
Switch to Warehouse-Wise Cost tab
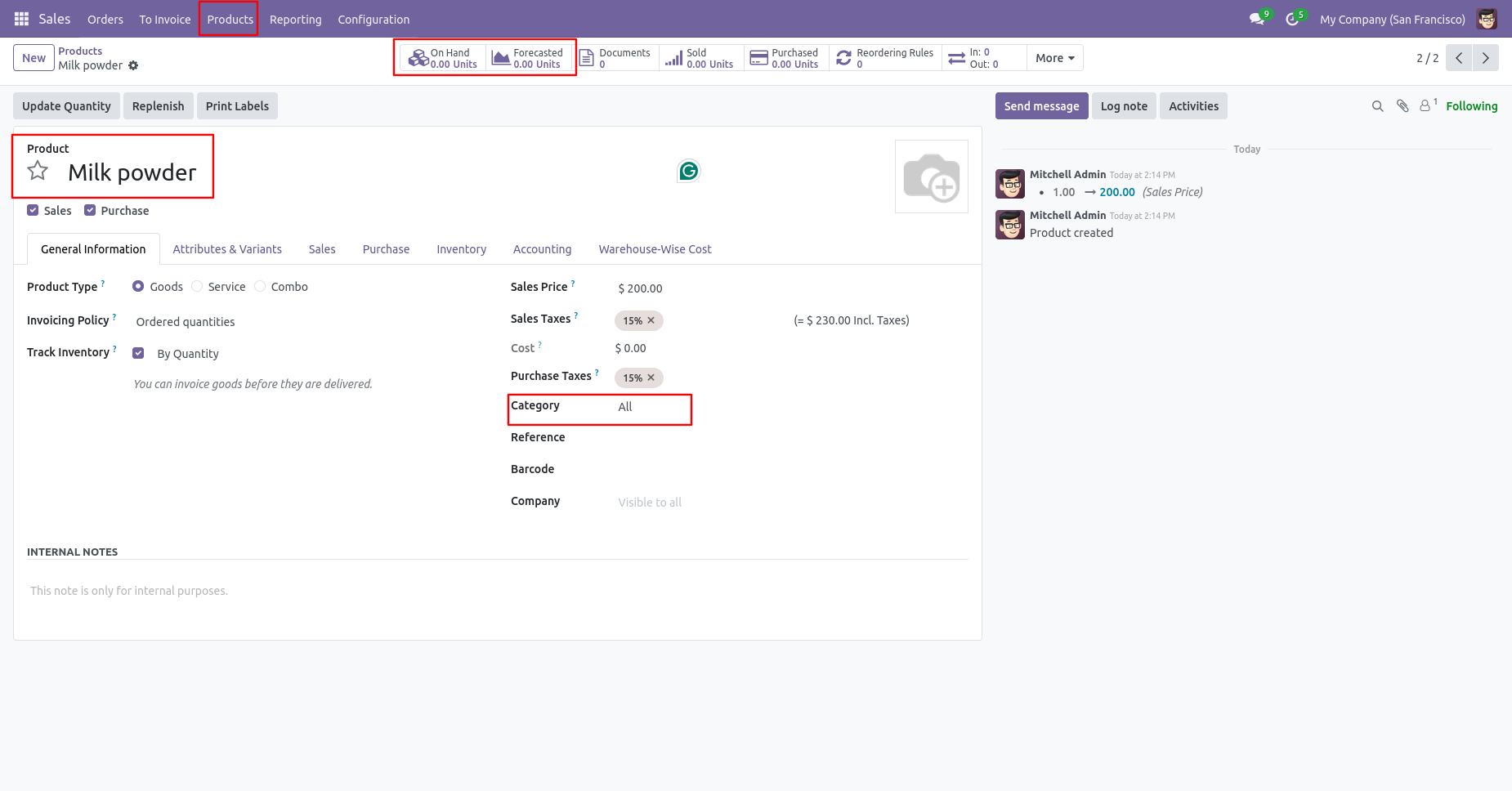click(x=655, y=249)
